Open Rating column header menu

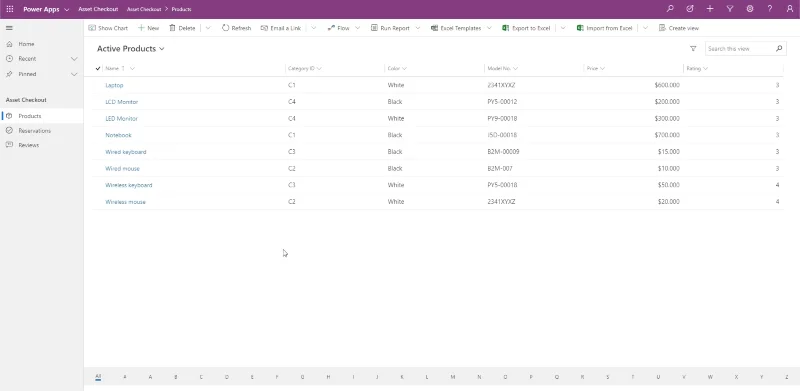tap(697, 68)
